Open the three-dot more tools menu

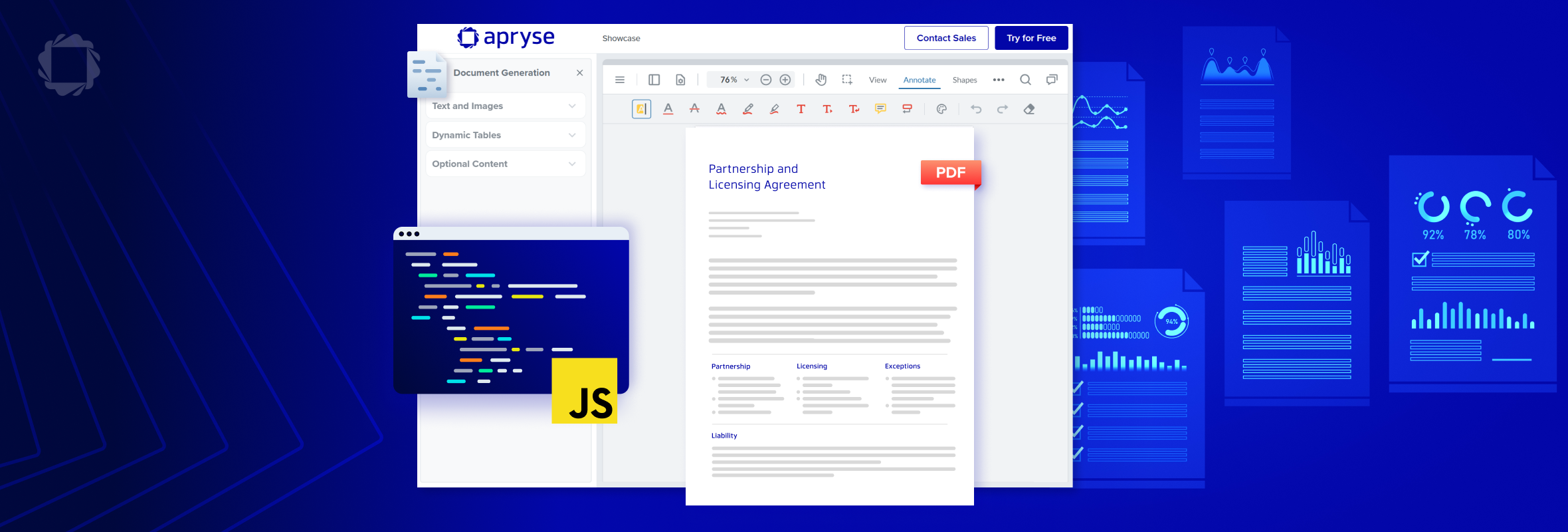[999, 80]
